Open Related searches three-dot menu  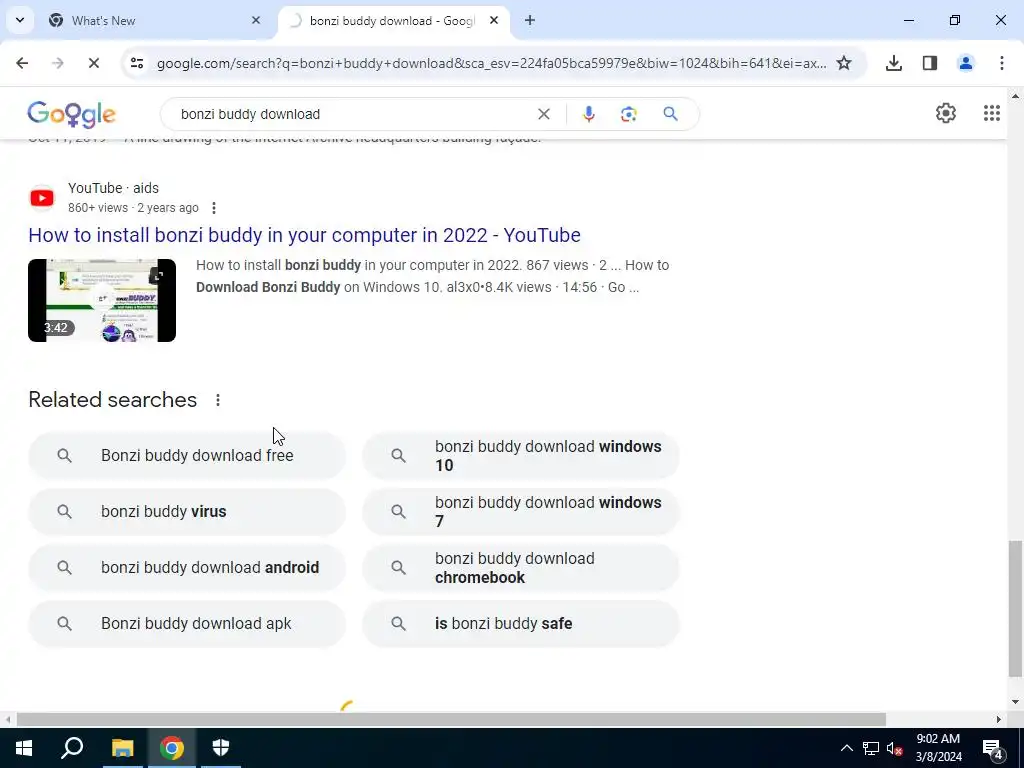coord(217,400)
